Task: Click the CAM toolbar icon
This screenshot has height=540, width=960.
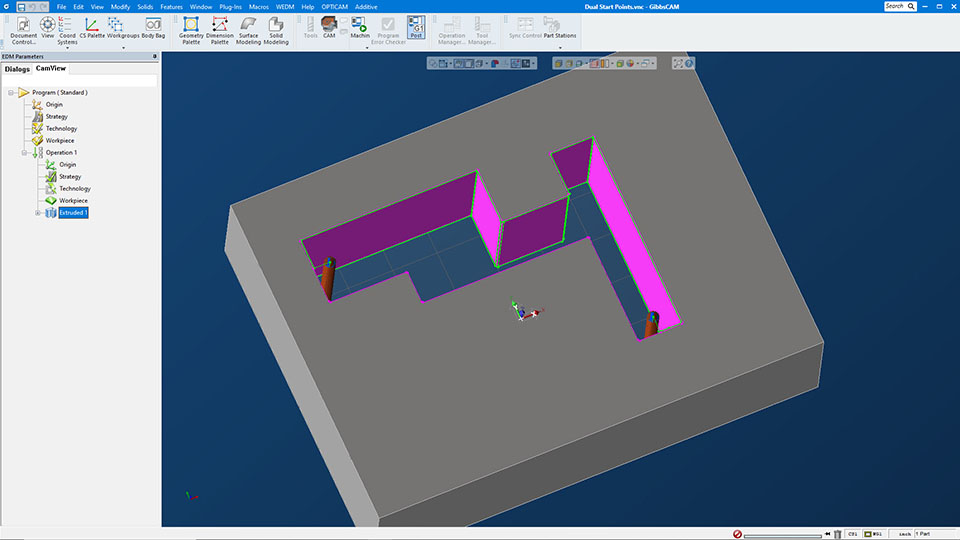Action: (329, 27)
